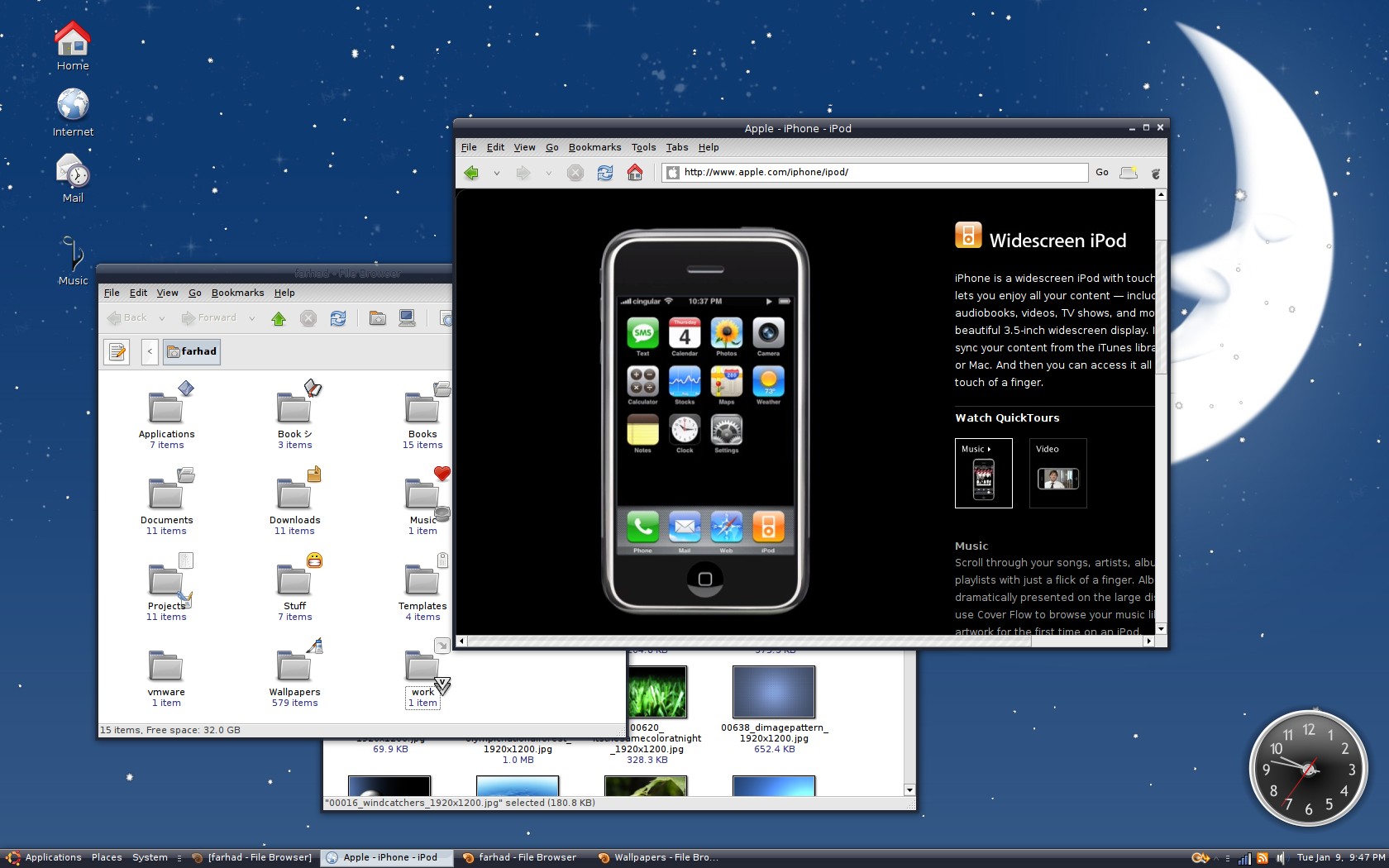The image size is (1389, 868).
Task: Click the file browser Up arrow
Action: [x=279, y=318]
